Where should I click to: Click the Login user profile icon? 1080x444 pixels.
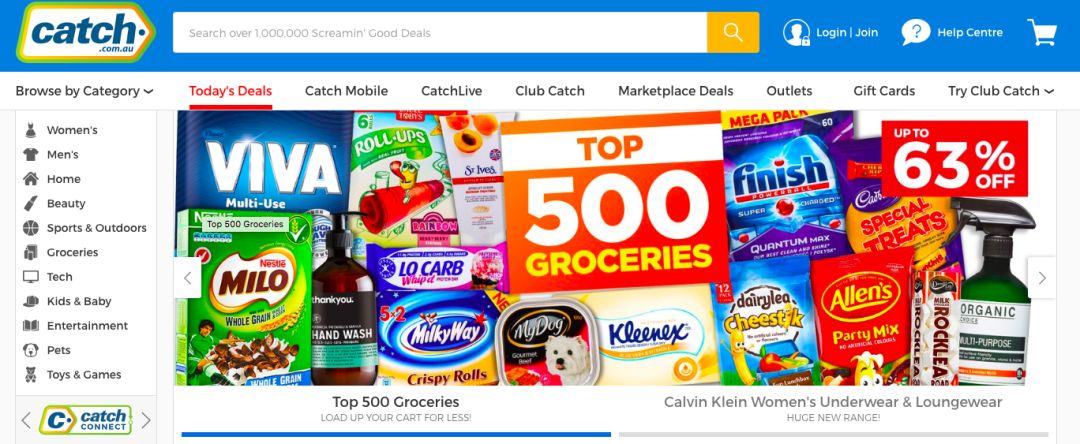(x=796, y=32)
